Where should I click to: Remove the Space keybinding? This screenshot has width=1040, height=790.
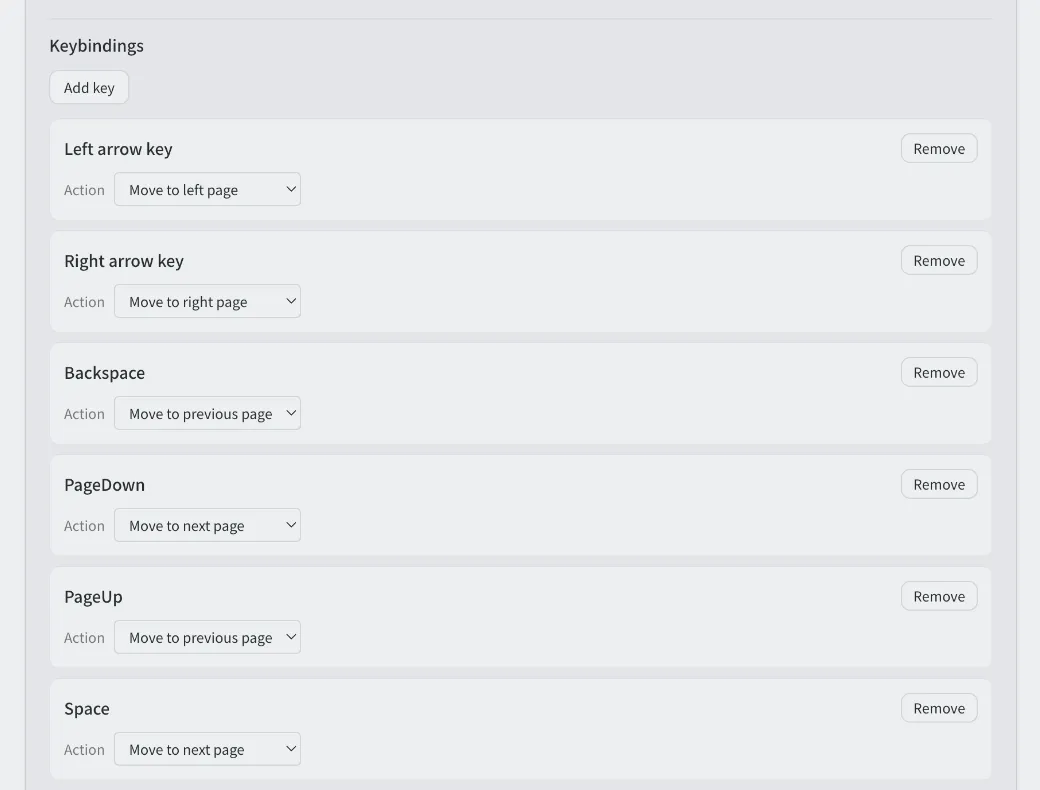pos(939,708)
